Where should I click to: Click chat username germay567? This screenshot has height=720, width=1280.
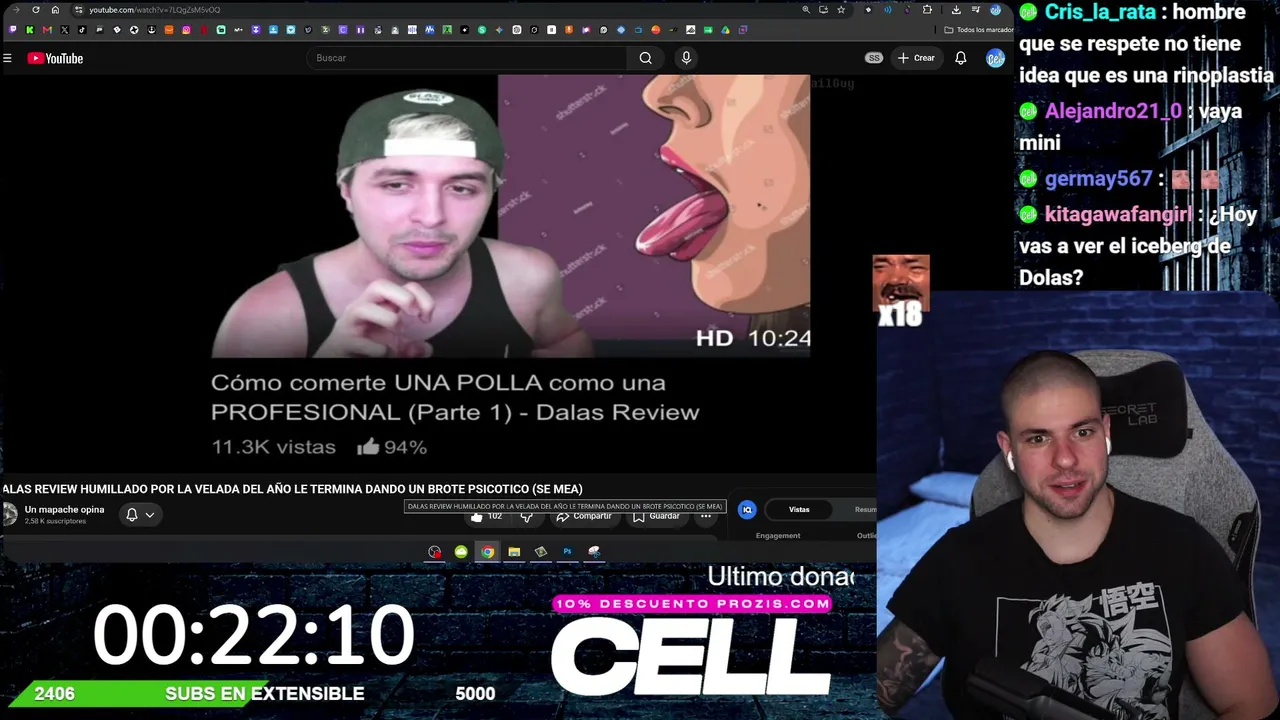tap(1098, 179)
